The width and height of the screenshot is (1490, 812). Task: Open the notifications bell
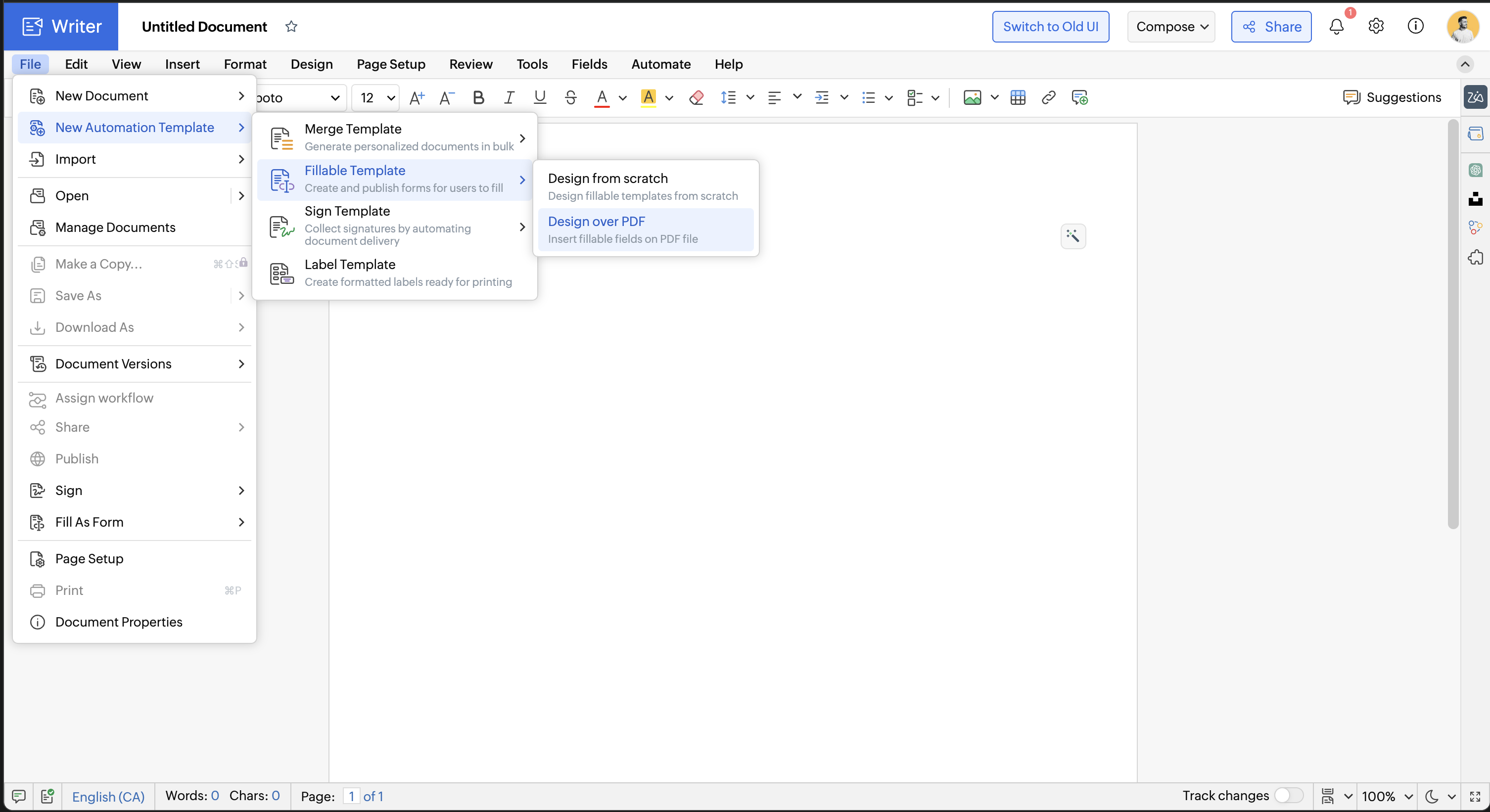click(x=1336, y=27)
